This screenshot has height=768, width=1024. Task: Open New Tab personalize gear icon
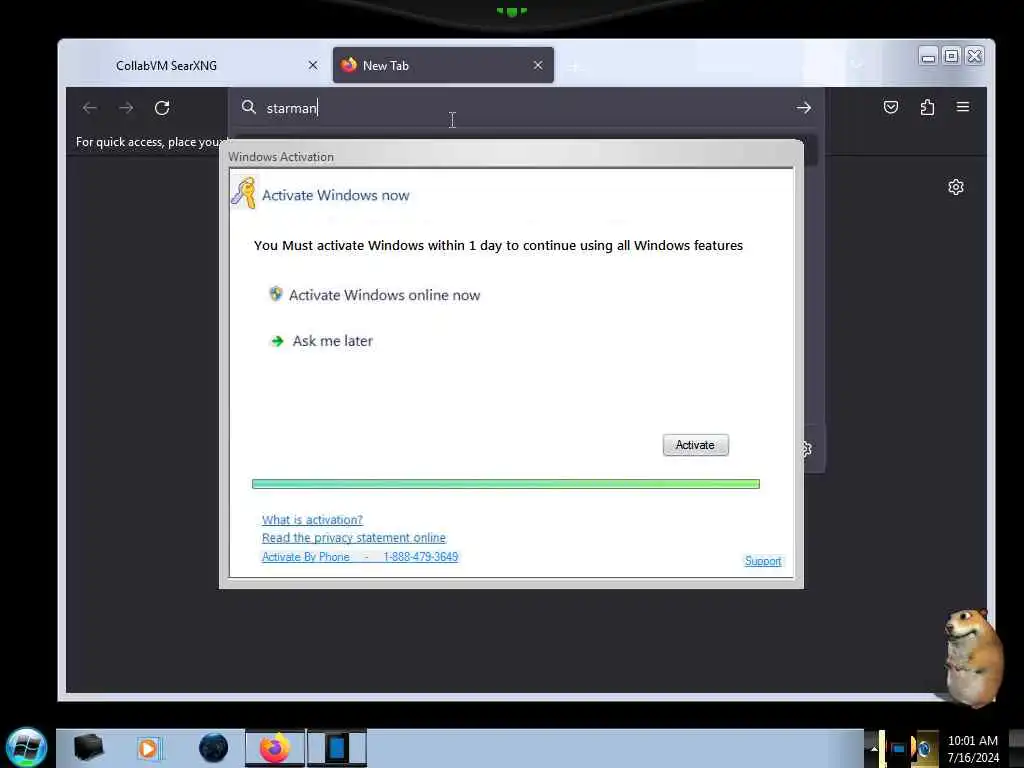[955, 187]
